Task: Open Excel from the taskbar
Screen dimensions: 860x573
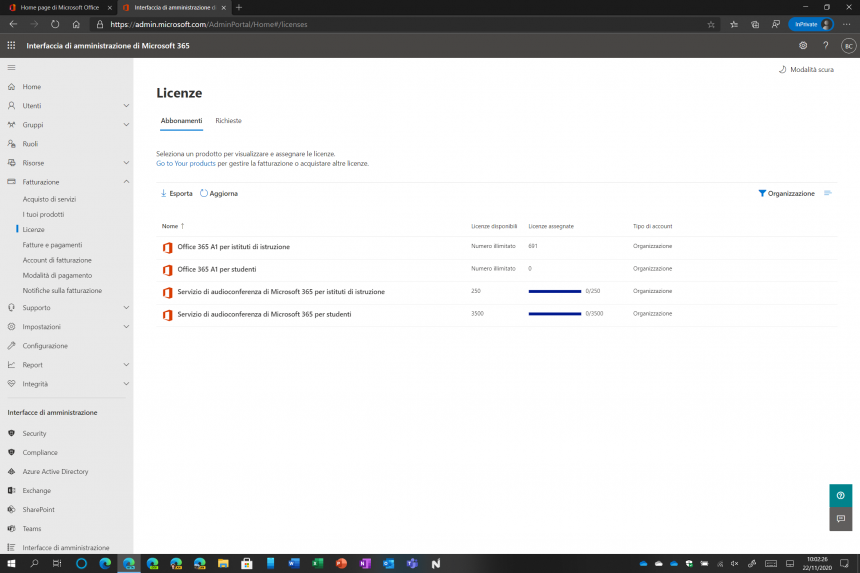Action: pos(317,563)
